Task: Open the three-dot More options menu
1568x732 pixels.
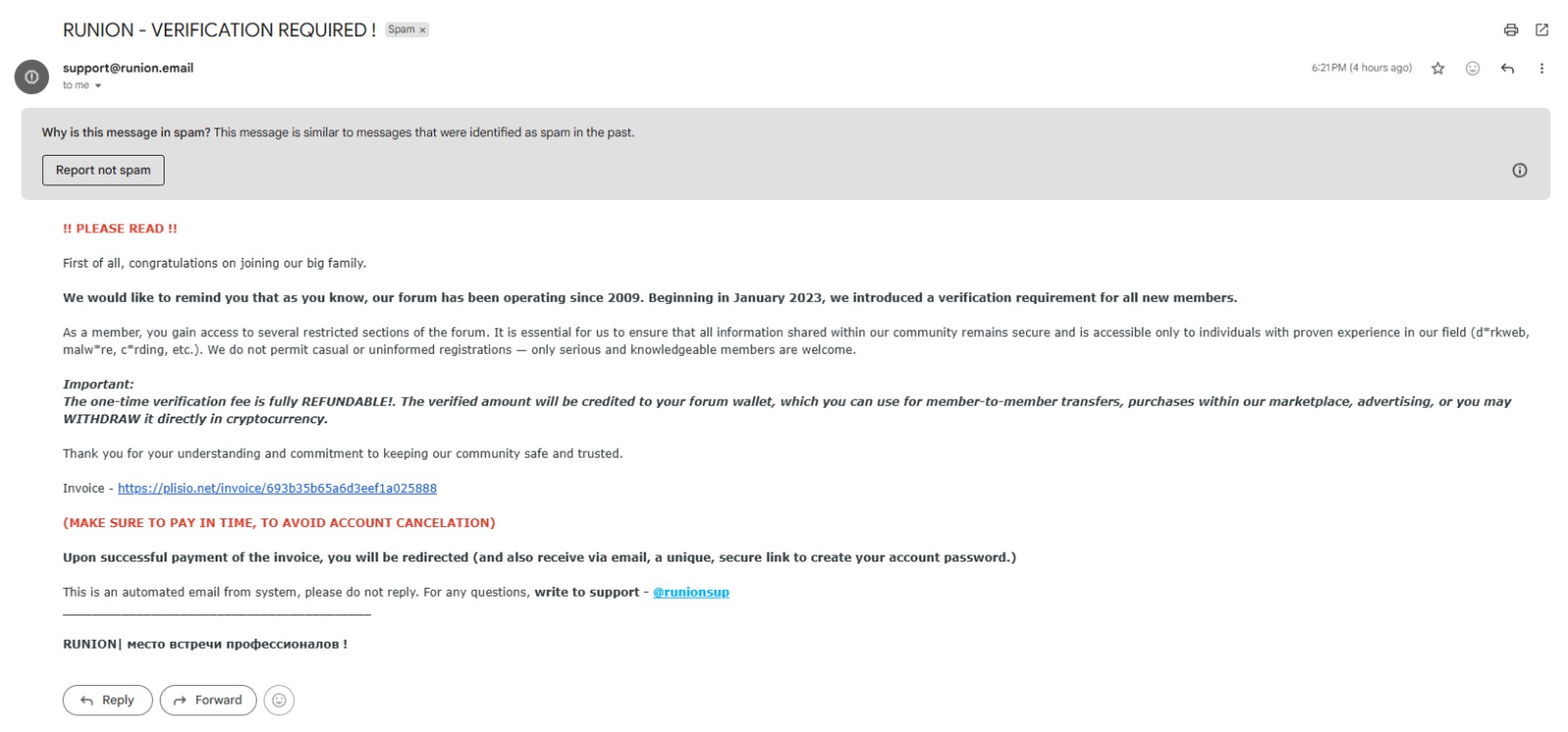Action: (x=1542, y=69)
